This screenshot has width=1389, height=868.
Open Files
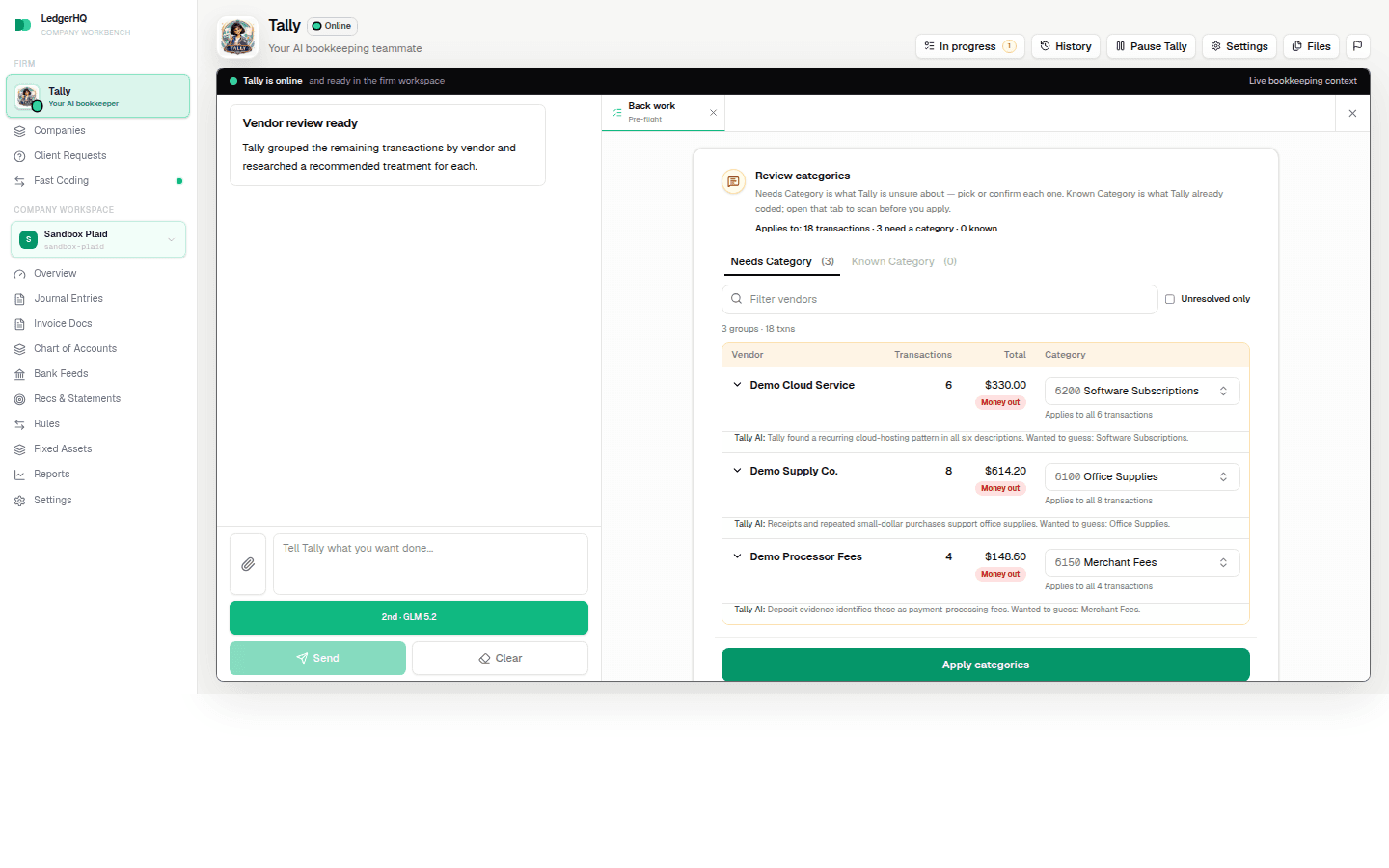tap(1311, 46)
